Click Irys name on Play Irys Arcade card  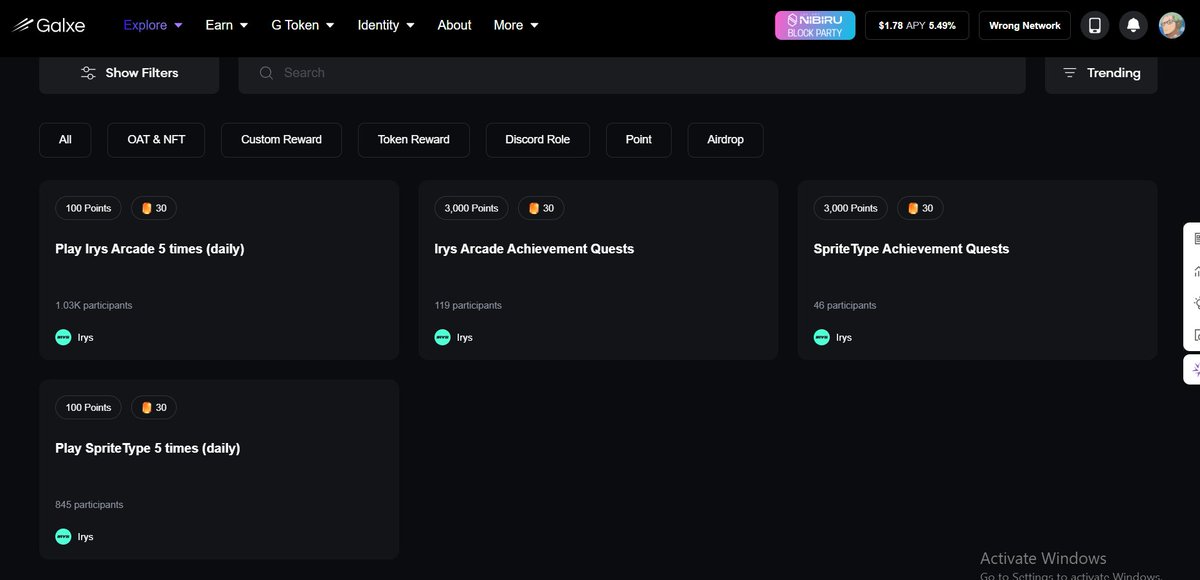(x=85, y=338)
